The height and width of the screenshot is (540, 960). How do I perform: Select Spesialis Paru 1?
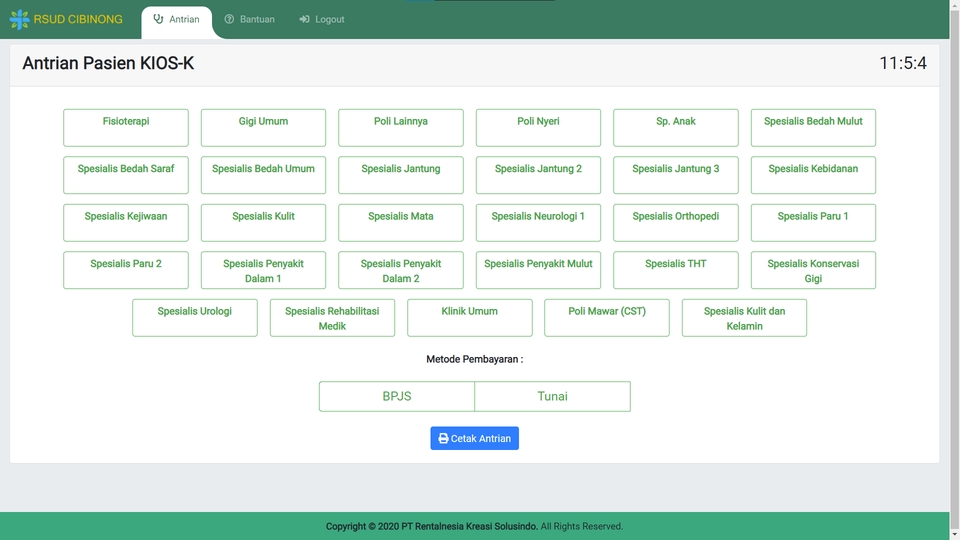pos(813,223)
